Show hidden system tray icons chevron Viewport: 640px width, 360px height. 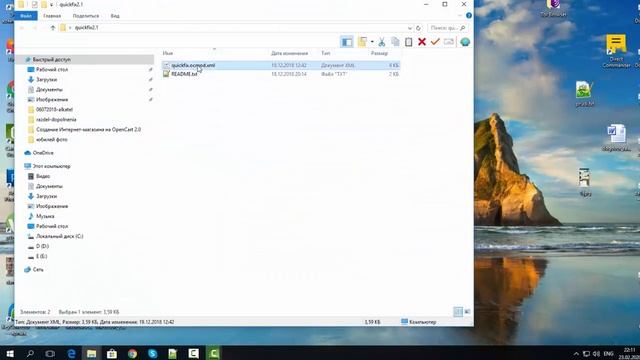click(576, 353)
